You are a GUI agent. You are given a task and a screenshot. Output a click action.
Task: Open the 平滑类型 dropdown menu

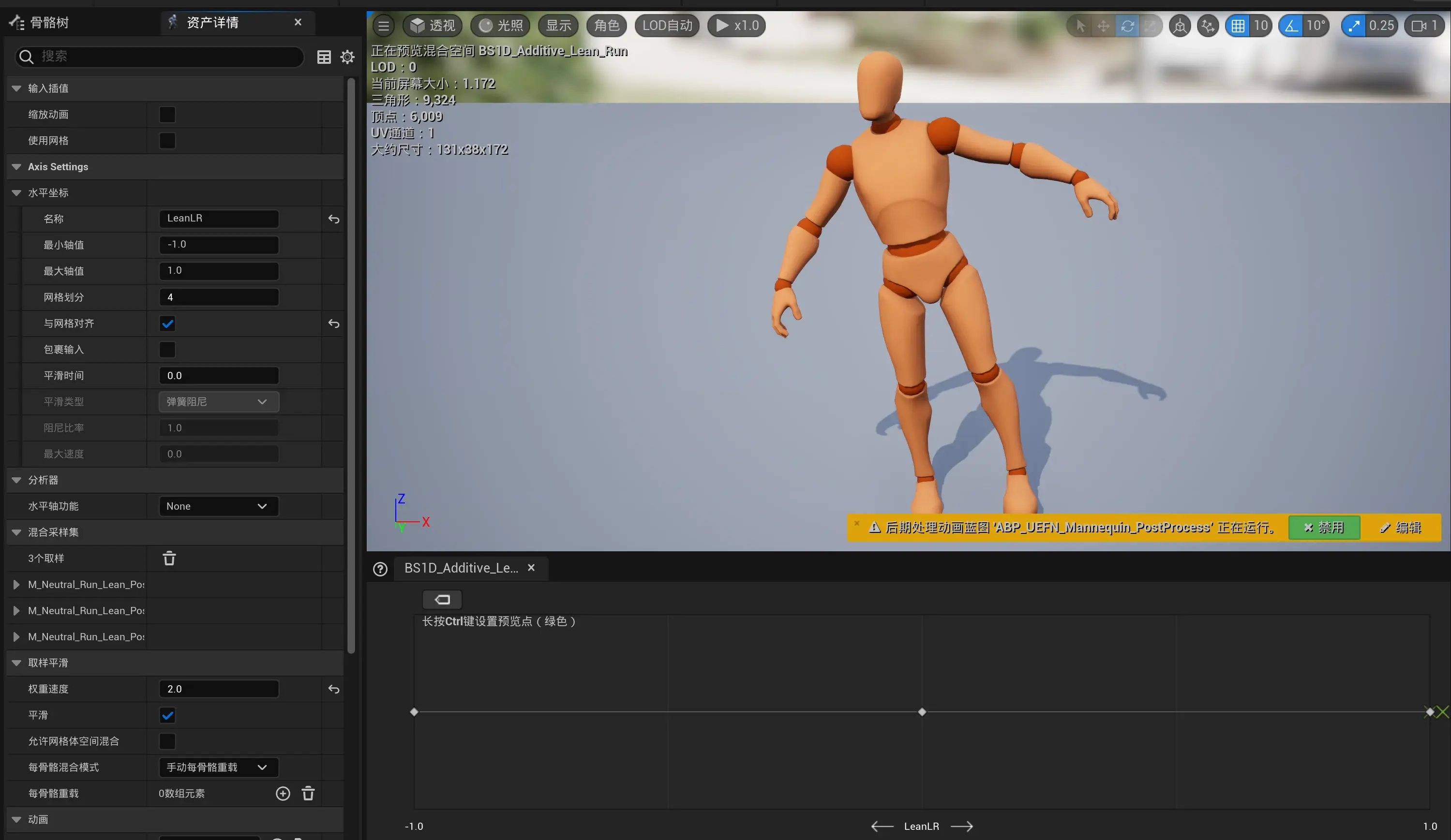click(x=215, y=401)
